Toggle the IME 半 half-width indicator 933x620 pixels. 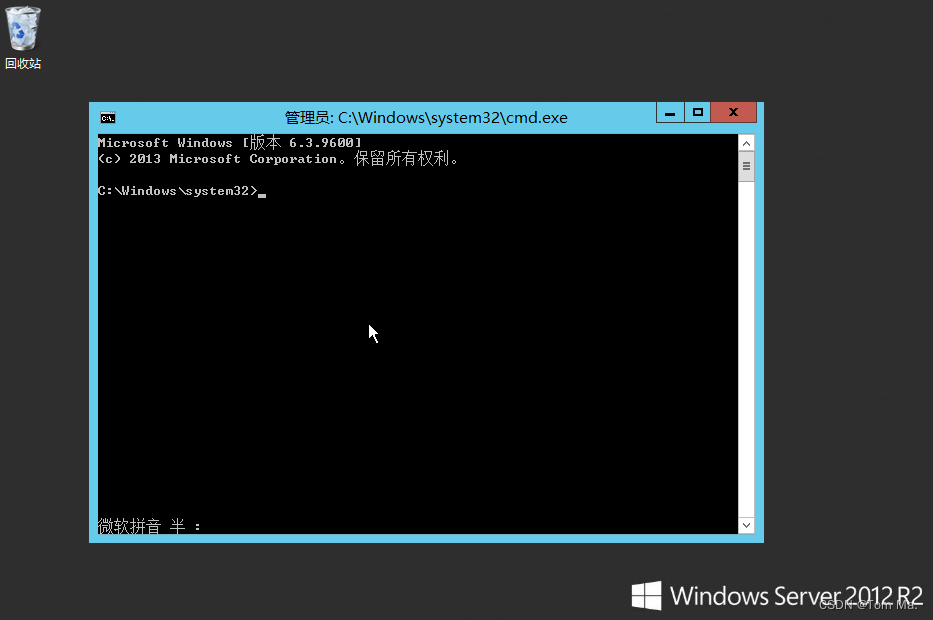tap(176, 526)
